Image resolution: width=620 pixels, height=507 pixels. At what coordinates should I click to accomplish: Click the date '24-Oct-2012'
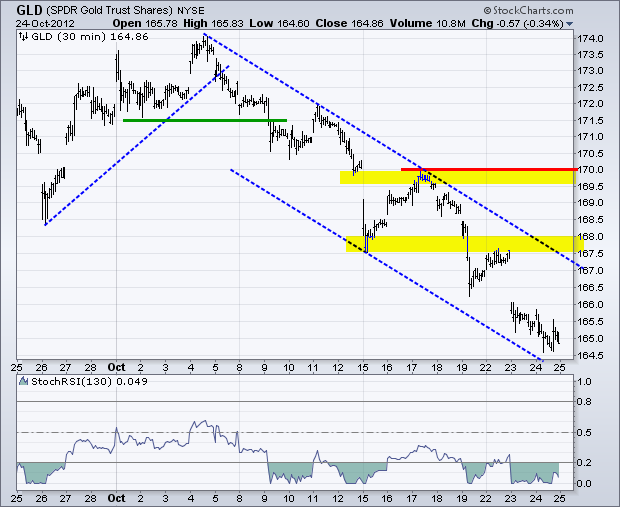point(45,23)
